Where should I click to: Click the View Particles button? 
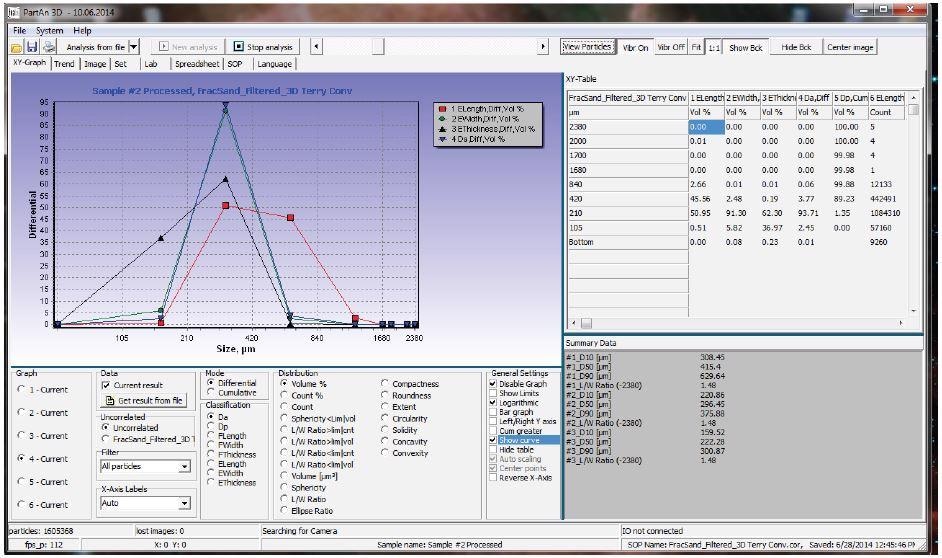click(588, 47)
